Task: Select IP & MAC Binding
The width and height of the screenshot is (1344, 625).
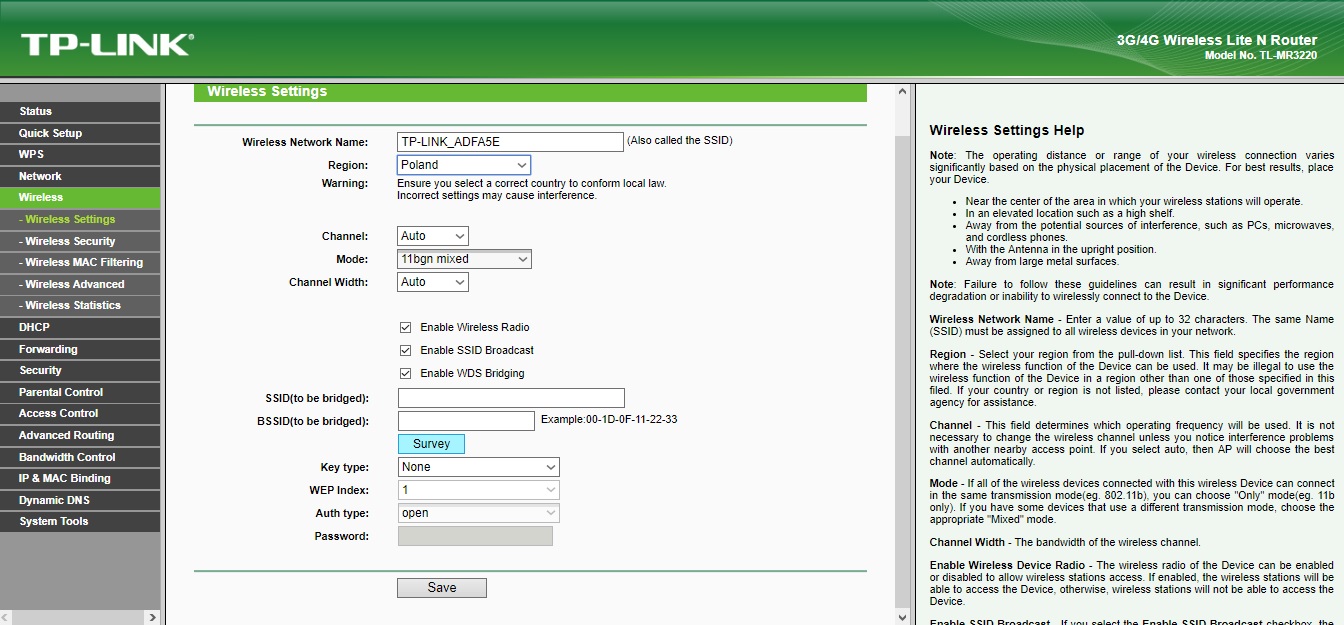Action: tap(80, 478)
